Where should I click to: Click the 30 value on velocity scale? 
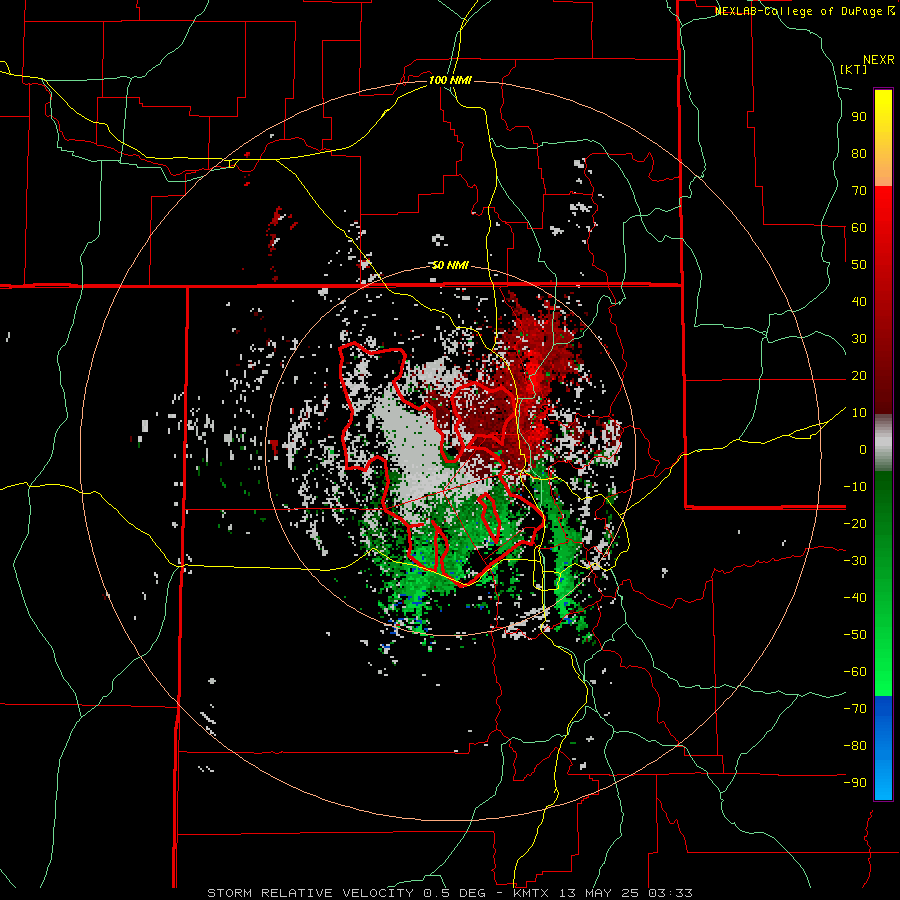click(x=859, y=339)
